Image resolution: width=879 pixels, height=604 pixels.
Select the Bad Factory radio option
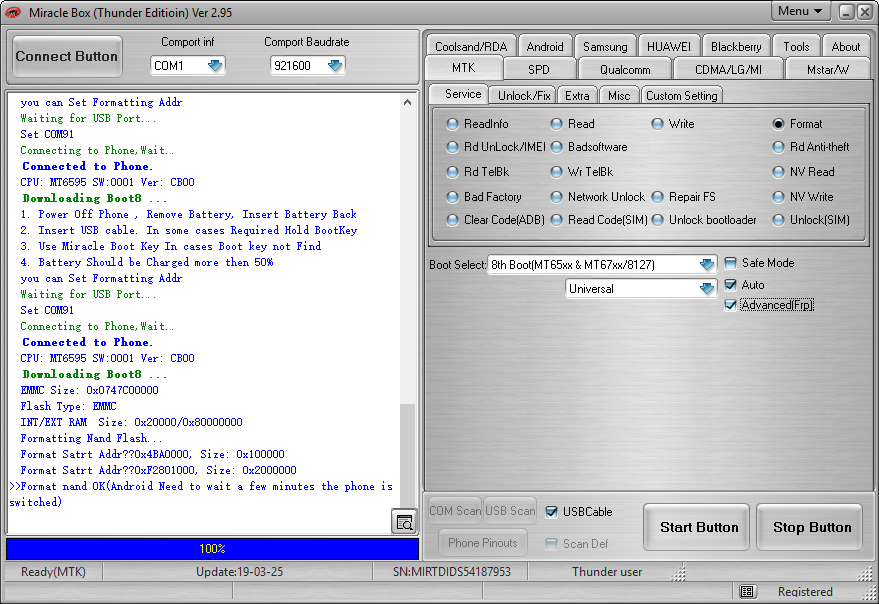point(484,197)
